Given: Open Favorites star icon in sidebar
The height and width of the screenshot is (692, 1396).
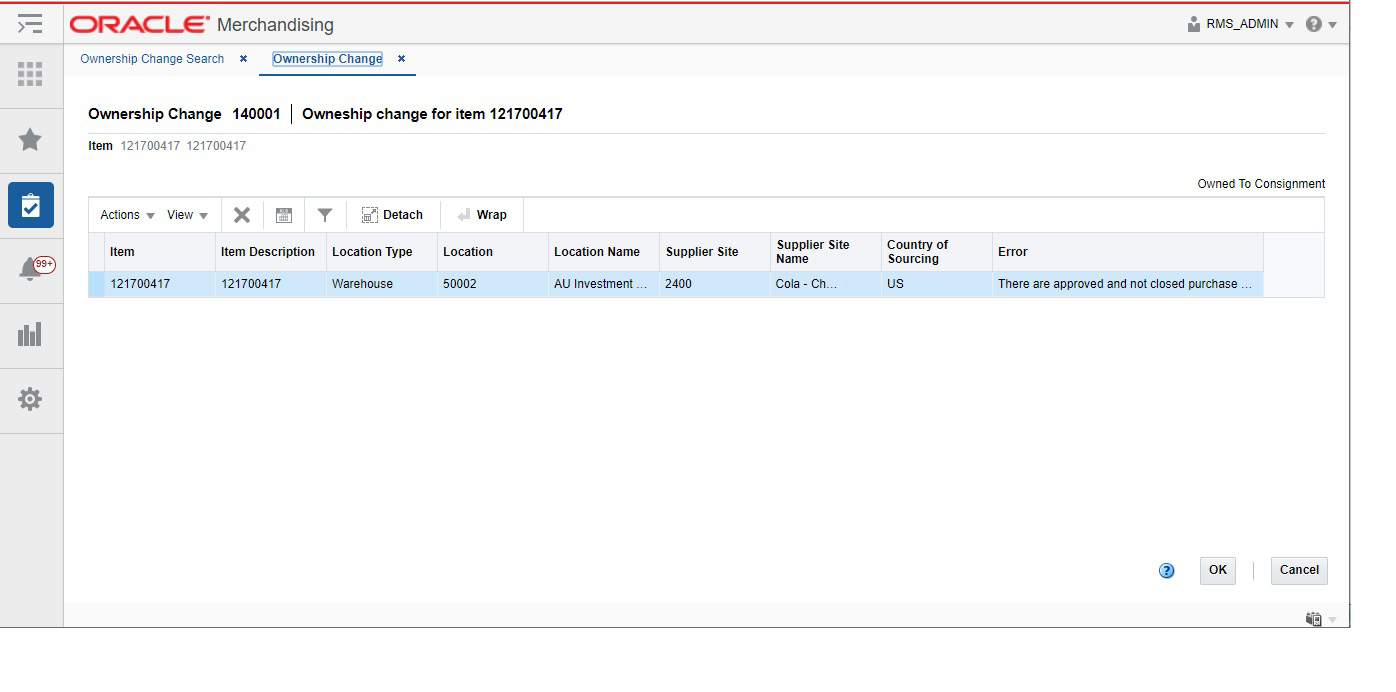Looking at the screenshot, I should 30,139.
